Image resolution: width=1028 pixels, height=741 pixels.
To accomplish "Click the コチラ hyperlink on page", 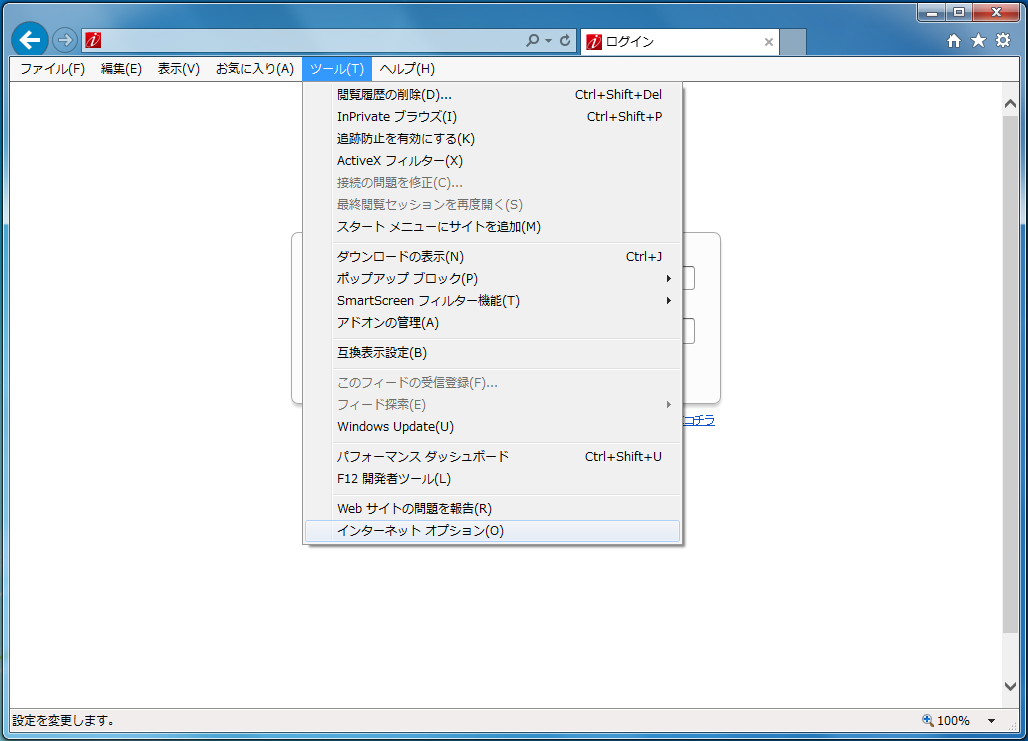I will click(699, 420).
